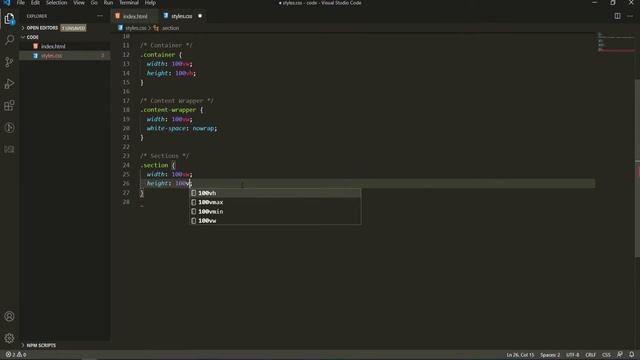Image resolution: width=640 pixels, height=360 pixels.
Task: Click Ln 26, Col 15 in status bar
Action: [520, 355]
